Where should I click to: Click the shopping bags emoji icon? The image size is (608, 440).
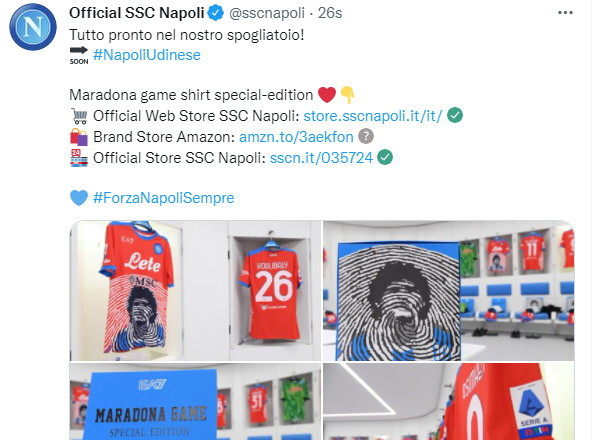[79, 137]
